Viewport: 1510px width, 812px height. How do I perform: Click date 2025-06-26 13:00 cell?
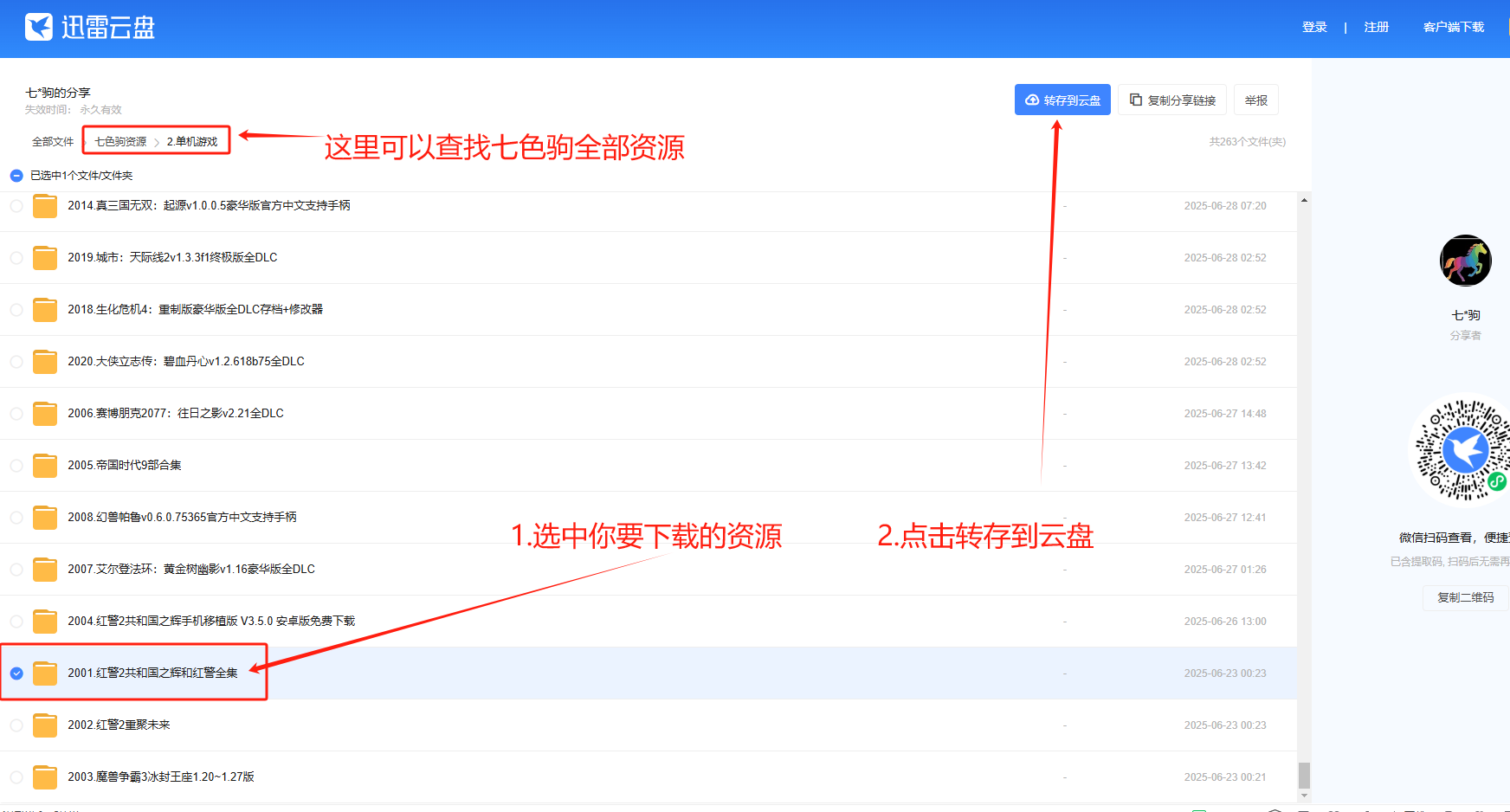coord(1225,622)
